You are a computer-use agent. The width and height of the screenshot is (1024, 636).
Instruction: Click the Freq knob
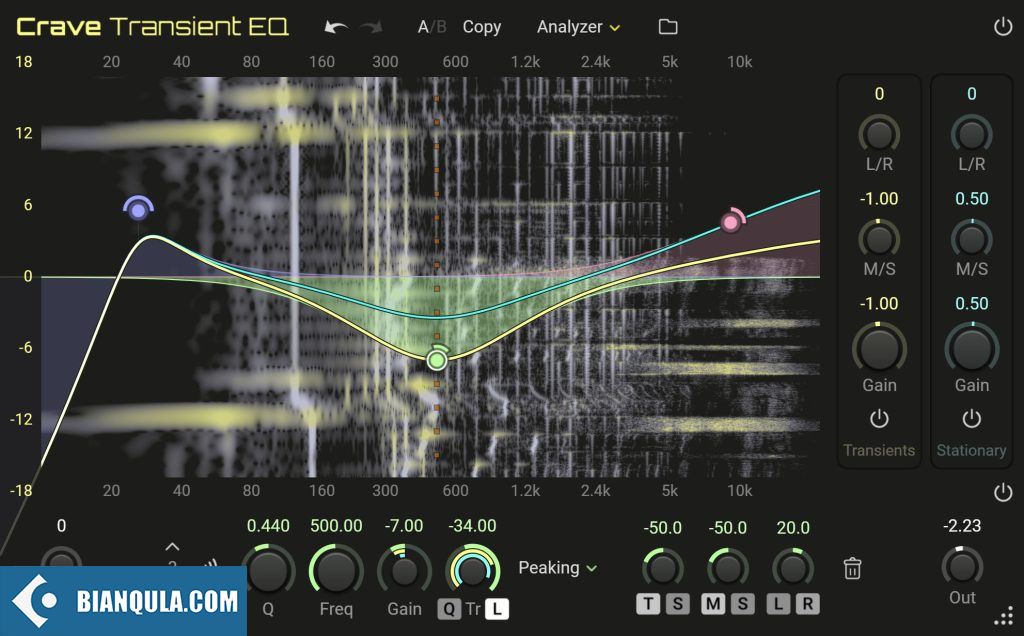(336, 571)
